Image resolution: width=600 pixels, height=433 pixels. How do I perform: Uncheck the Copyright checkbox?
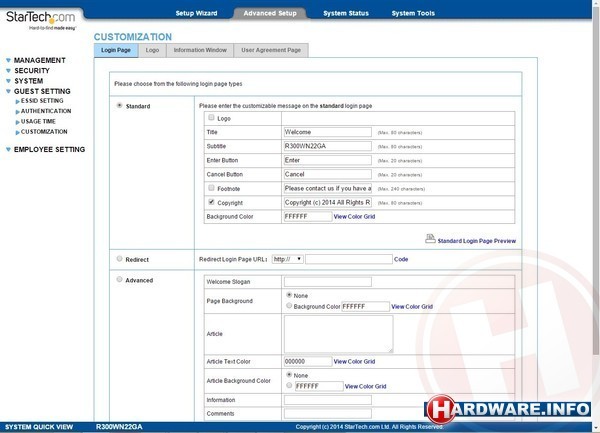(211, 202)
